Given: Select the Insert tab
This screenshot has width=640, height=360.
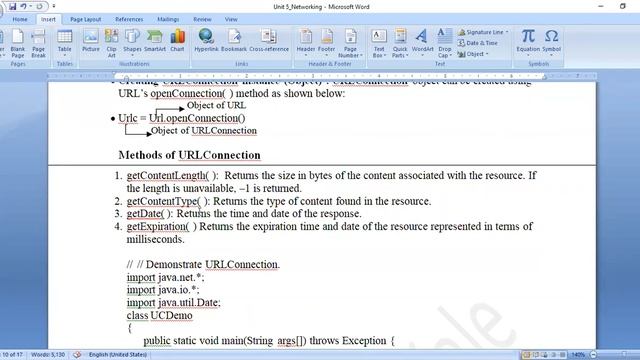Looking at the screenshot, I should [48, 19].
